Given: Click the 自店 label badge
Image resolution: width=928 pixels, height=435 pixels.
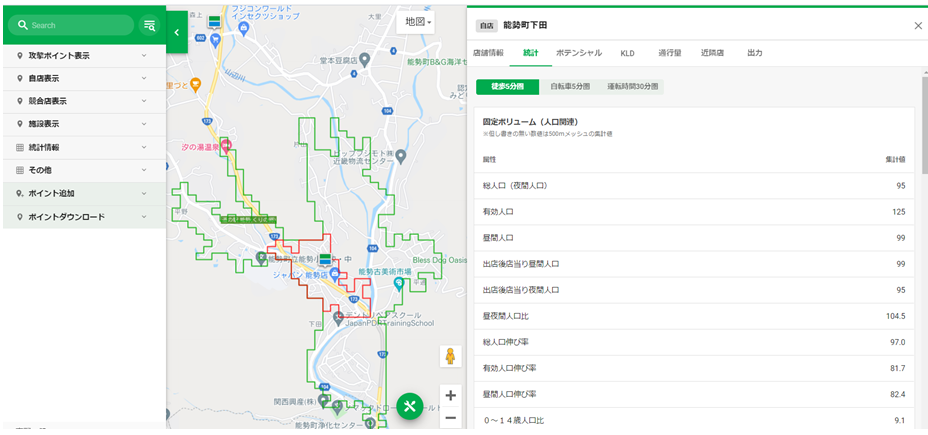Looking at the screenshot, I should [x=486, y=25].
